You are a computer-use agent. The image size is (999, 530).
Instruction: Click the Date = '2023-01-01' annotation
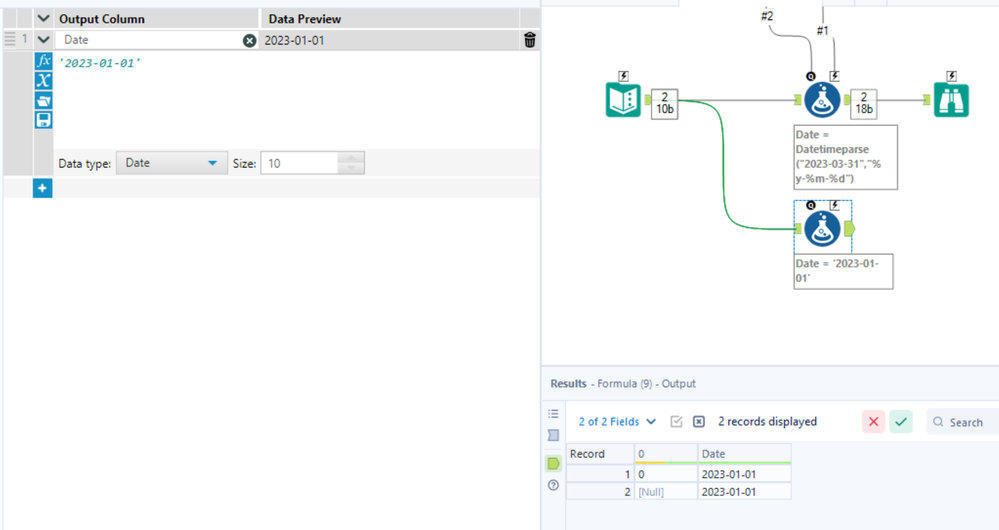pyautogui.click(x=843, y=271)
